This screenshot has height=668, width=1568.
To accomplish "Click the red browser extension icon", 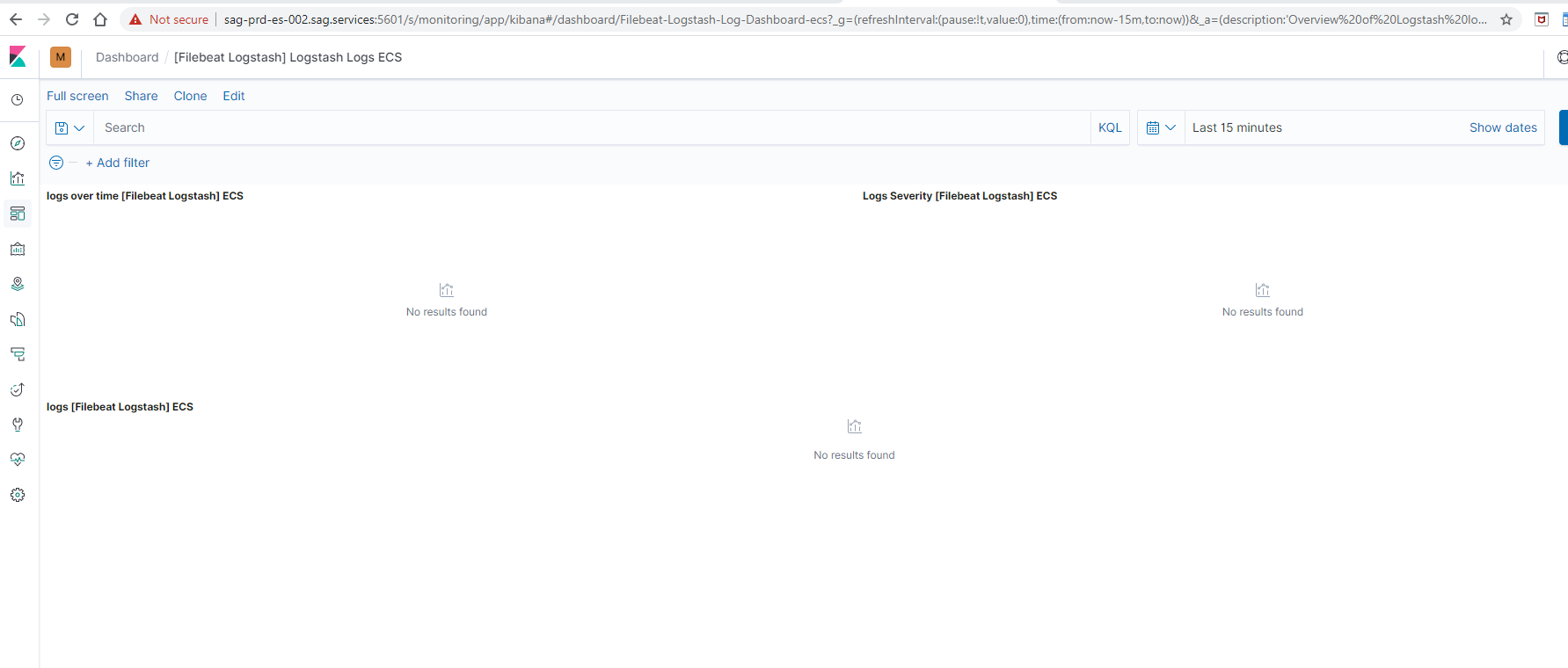I will pos(1542,19).
